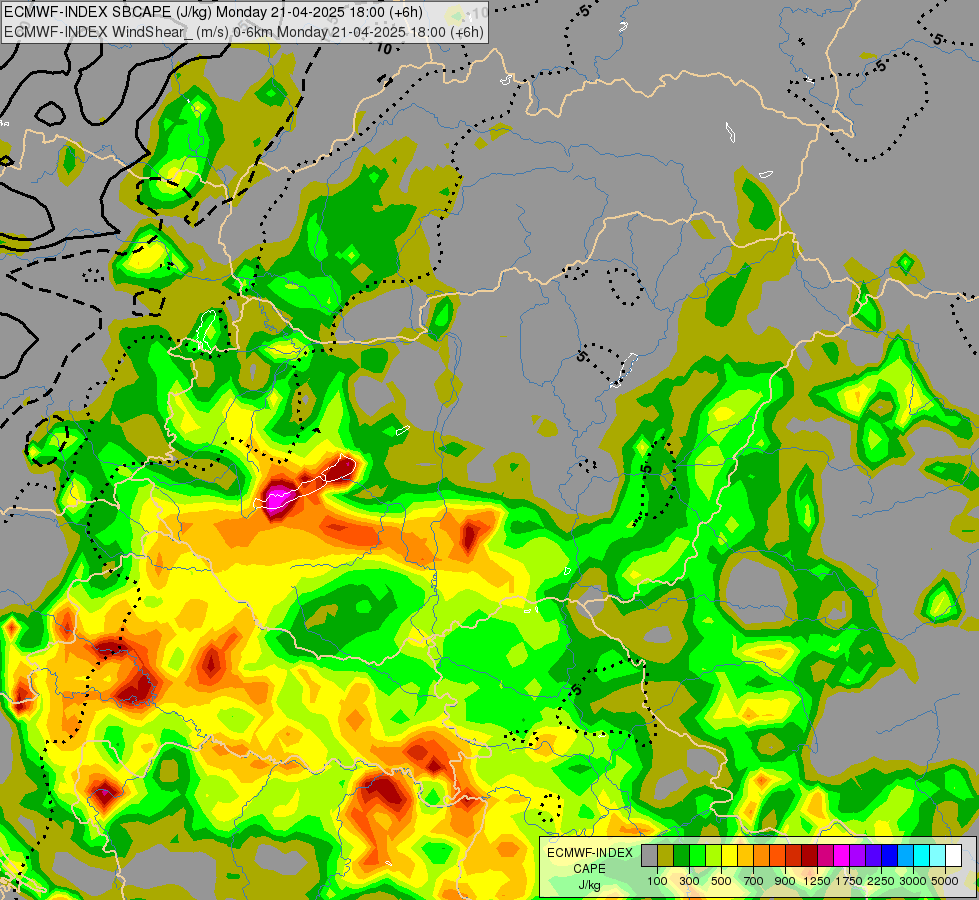The image size is (979, 900).
Task: Pick the pure yellow legend swatch
Action: click(x=729, y=856)
